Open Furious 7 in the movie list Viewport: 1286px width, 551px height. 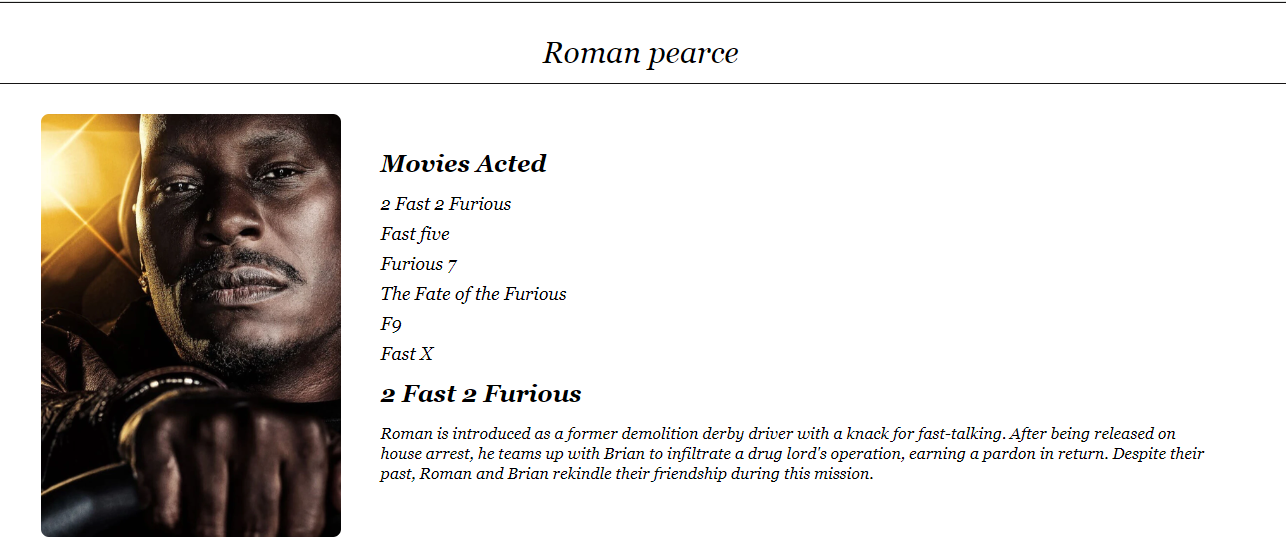coord(419,264)
